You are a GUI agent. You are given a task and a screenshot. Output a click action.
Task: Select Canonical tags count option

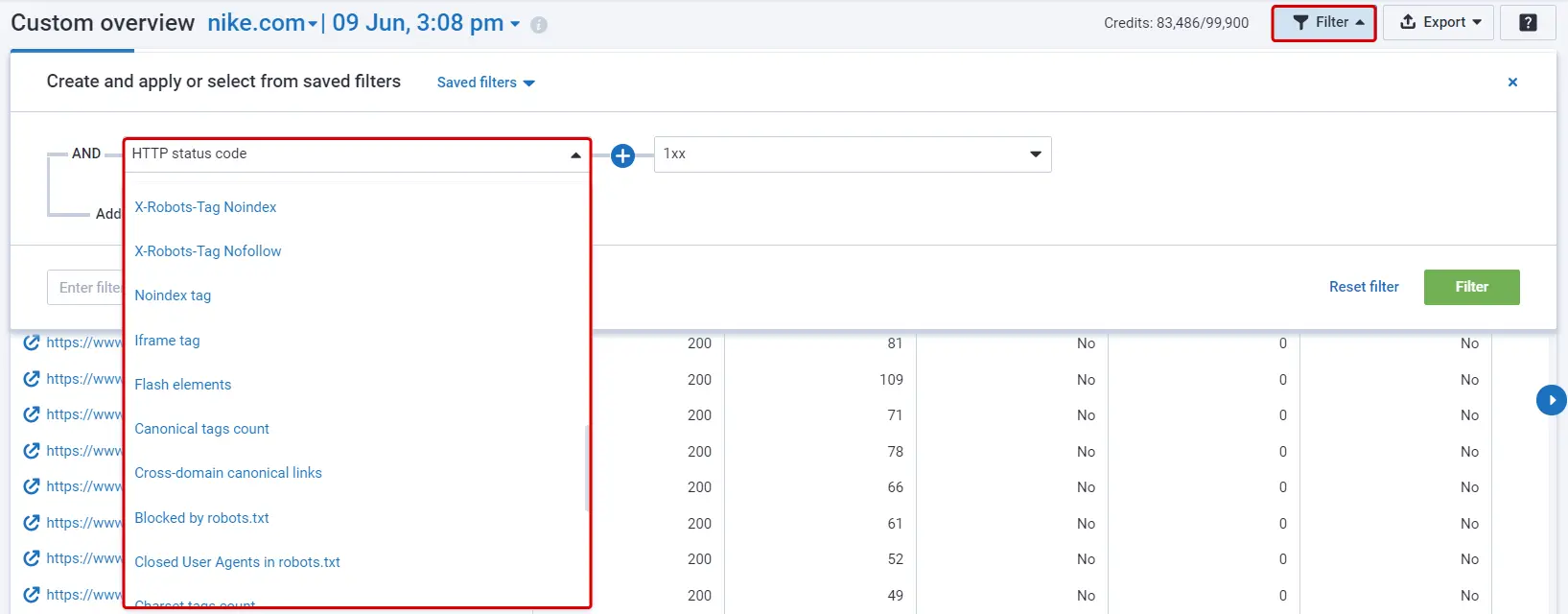[x=201, y=429]
